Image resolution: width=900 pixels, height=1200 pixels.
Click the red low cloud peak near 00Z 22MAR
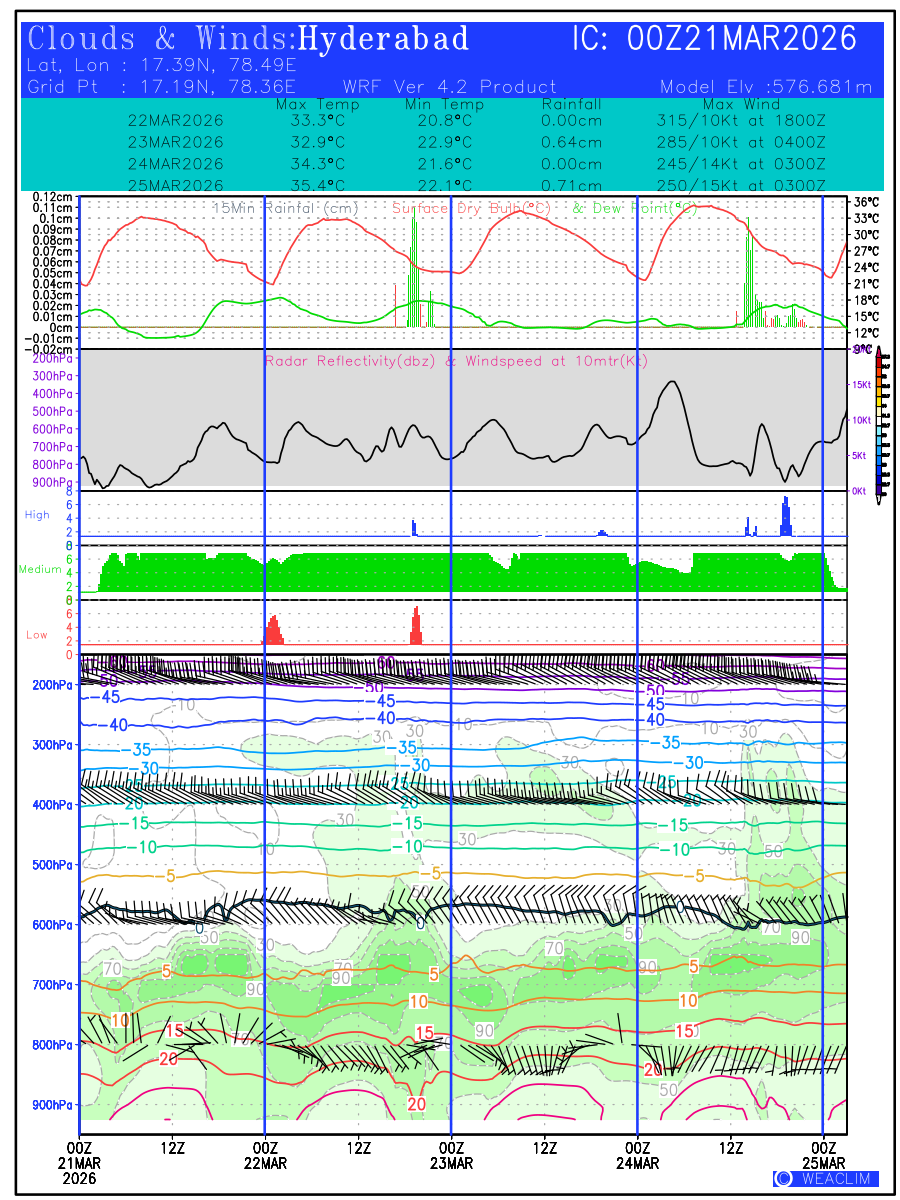[x=274, y=629]
